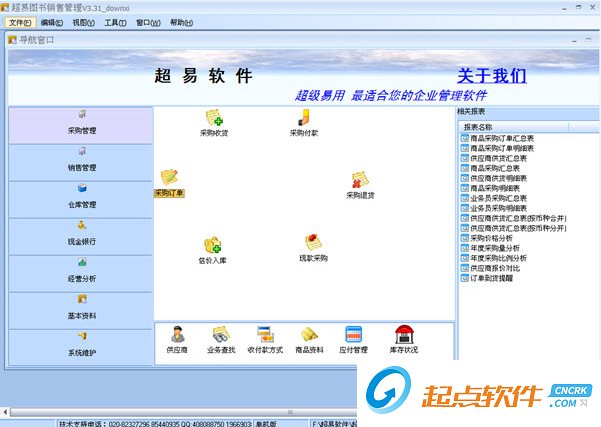Open report 采购价格分析
The height and width of the screenshot is (427, 601).
click(487, 238)
